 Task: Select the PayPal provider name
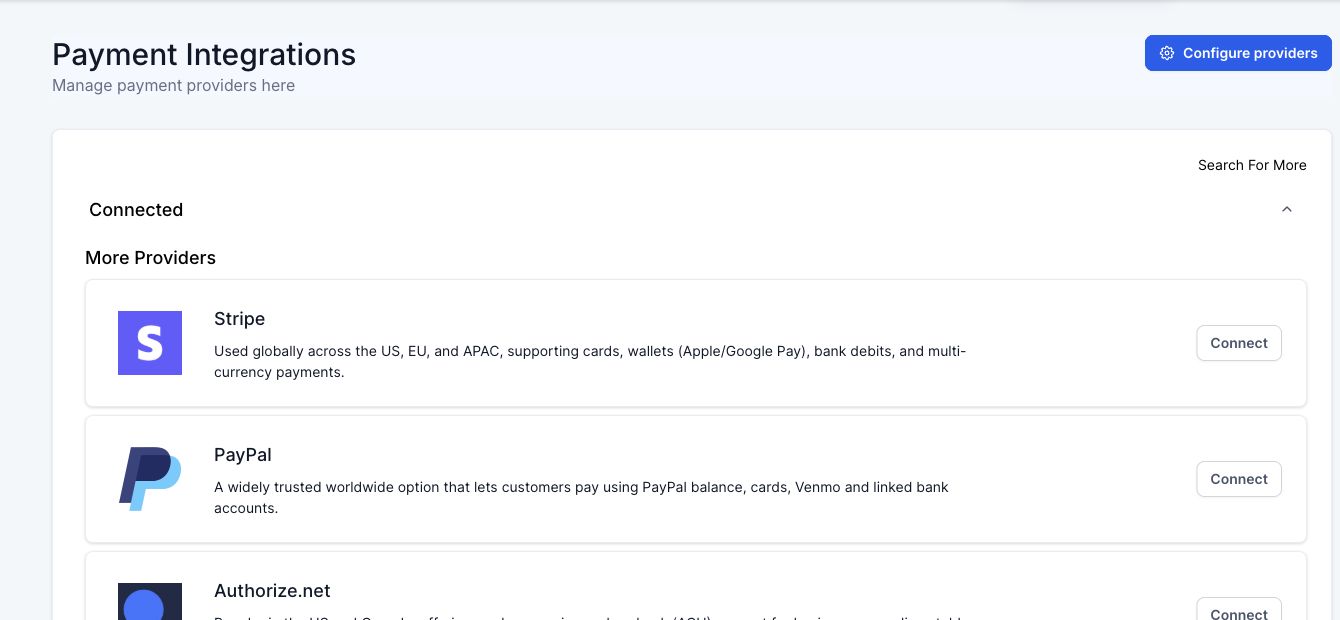pos(243,455)
